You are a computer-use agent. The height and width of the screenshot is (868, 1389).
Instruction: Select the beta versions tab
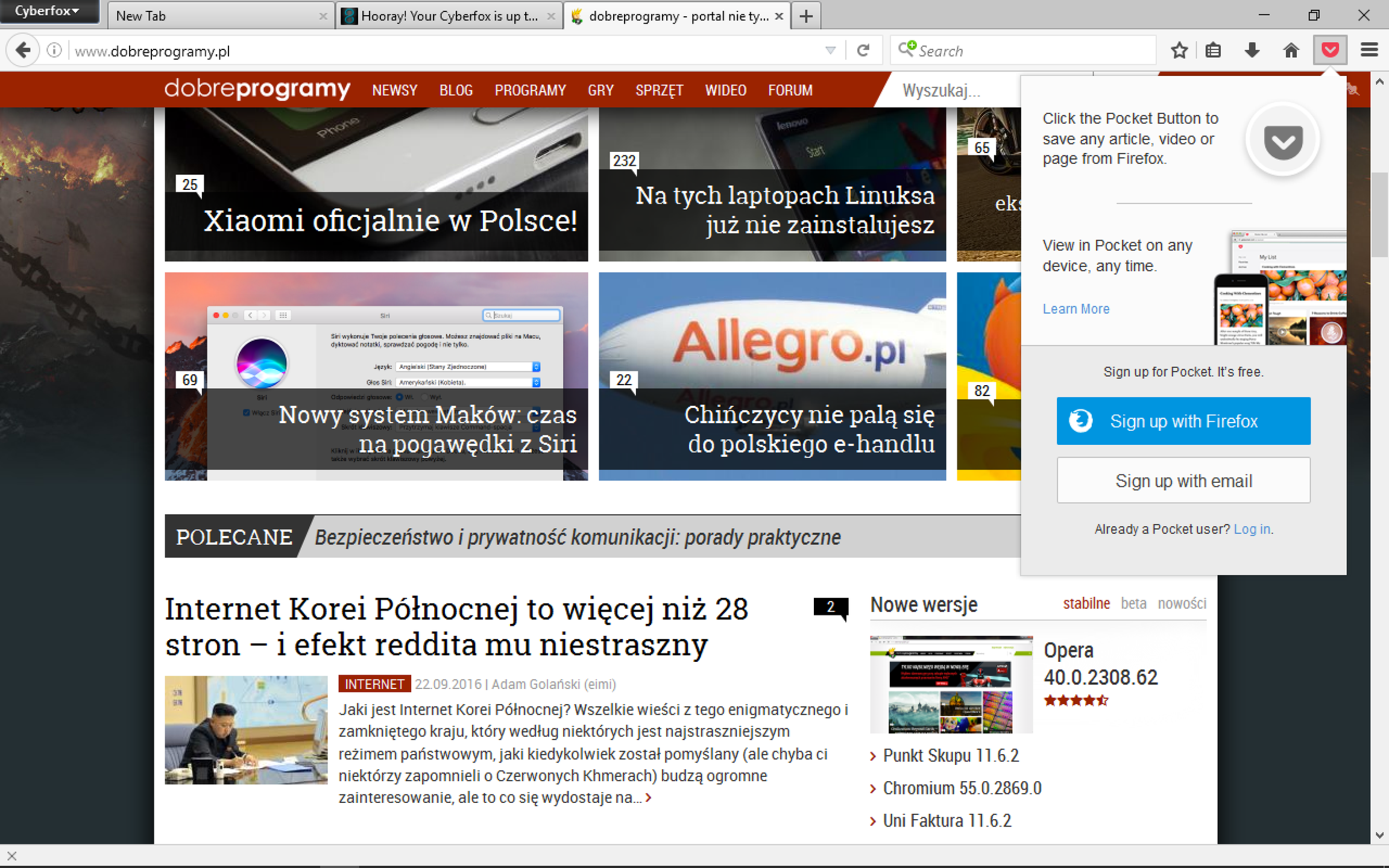pos(1133,603)
